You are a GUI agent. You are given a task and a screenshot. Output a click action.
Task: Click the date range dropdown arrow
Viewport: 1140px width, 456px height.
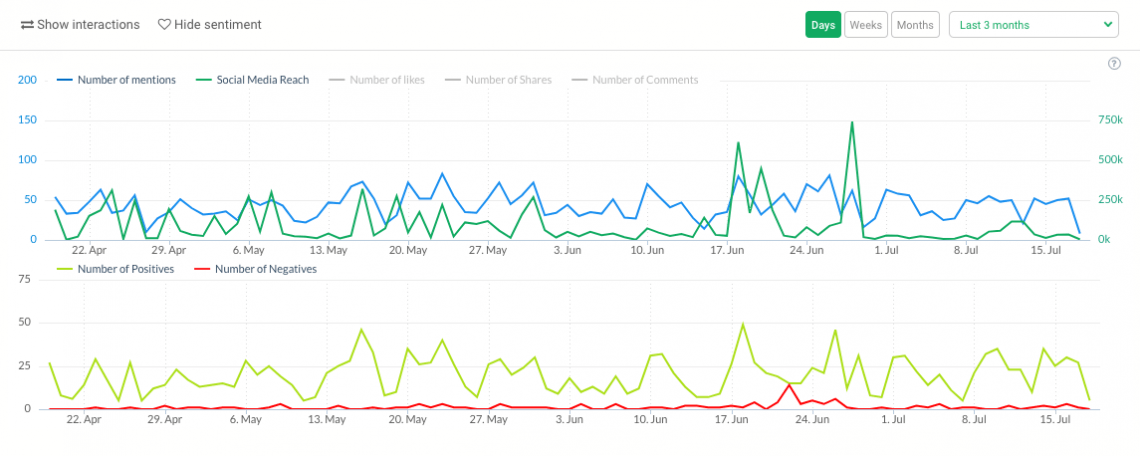tap(1107, 25)
